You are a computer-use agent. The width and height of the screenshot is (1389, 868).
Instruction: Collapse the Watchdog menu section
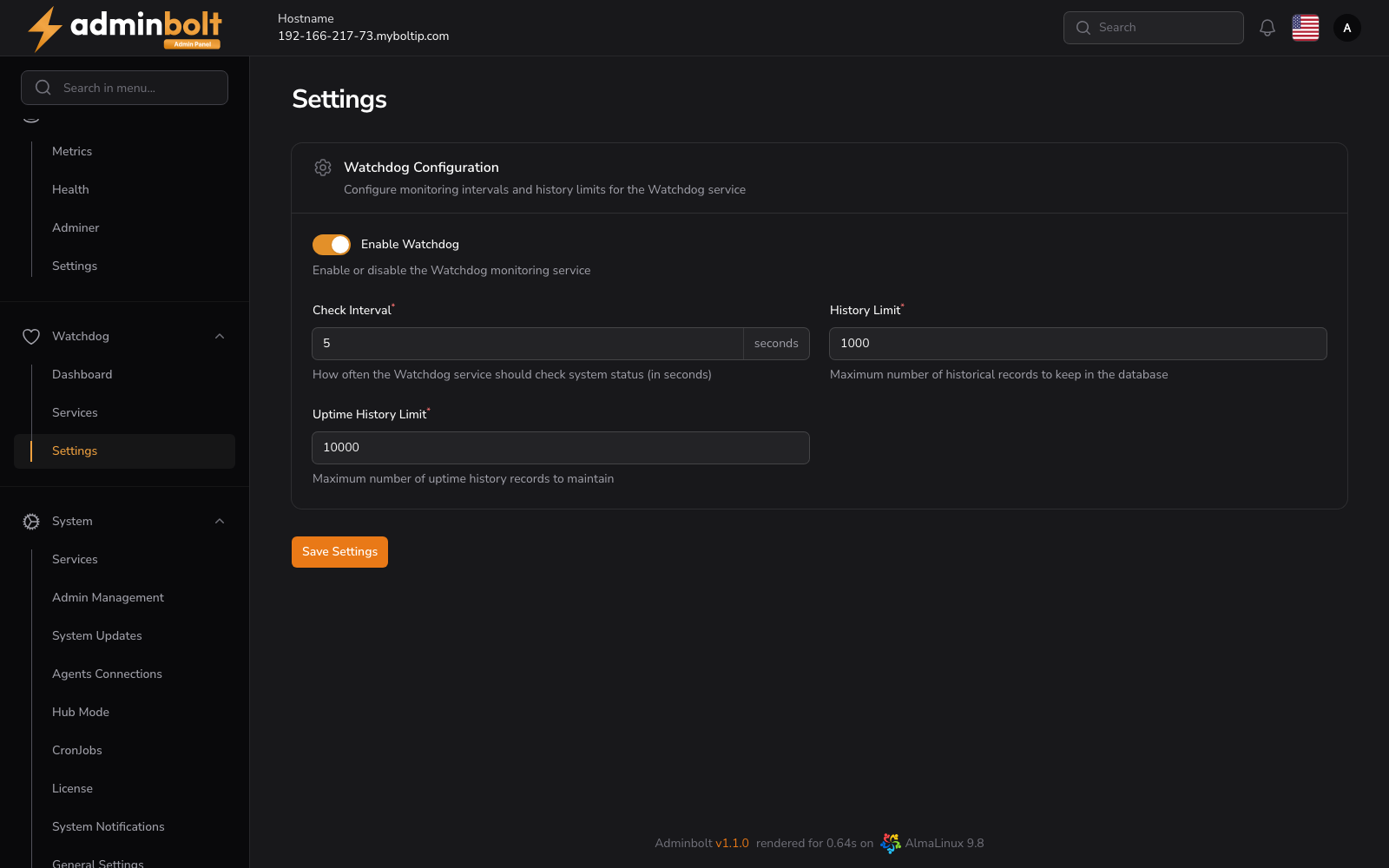point(220,336)
